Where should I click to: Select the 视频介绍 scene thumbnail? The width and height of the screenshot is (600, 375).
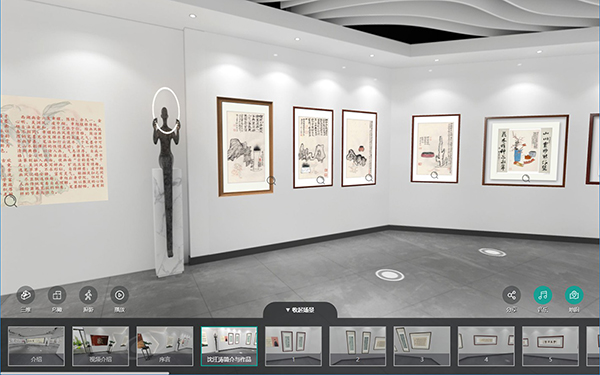click(101, 346)
